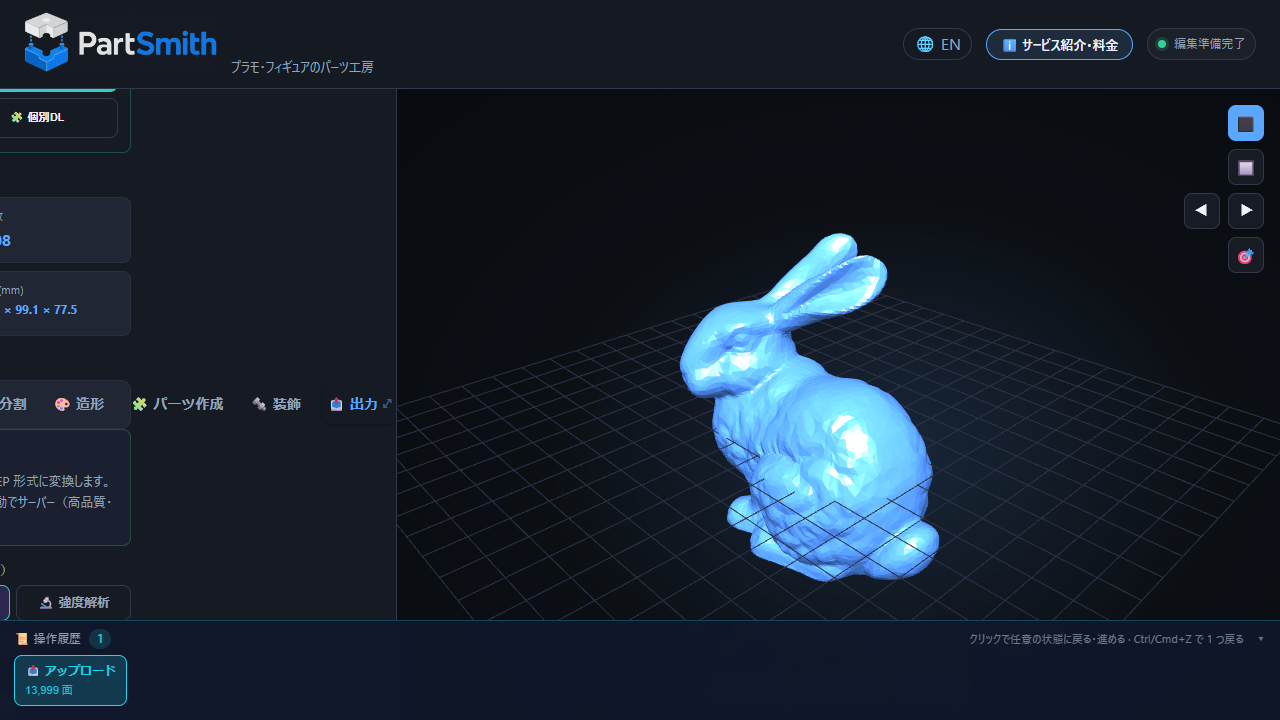Select the light square view mode icon
This screenshot has width=1280, height=720.
coord(1246,167)
